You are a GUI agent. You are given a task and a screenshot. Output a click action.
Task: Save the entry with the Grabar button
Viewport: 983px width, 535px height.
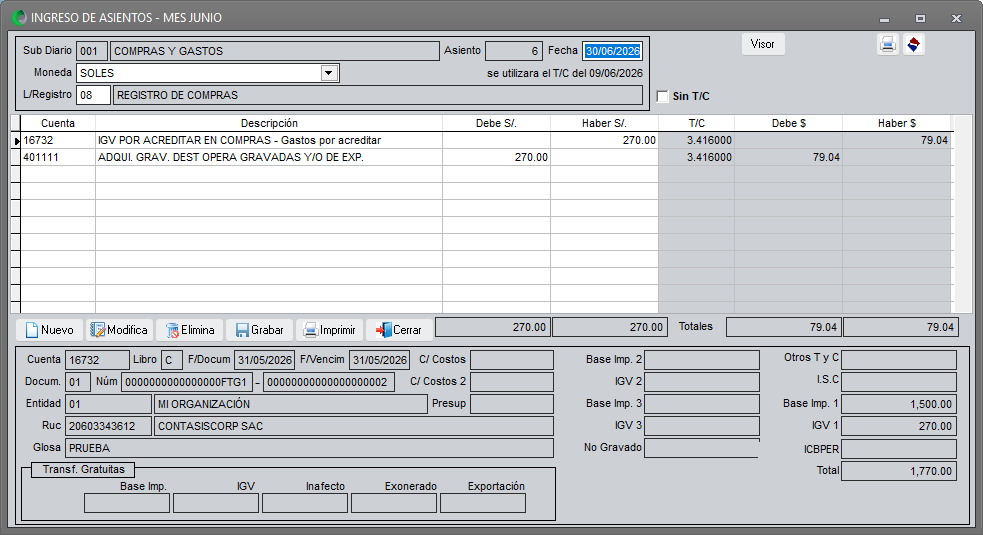259,330
